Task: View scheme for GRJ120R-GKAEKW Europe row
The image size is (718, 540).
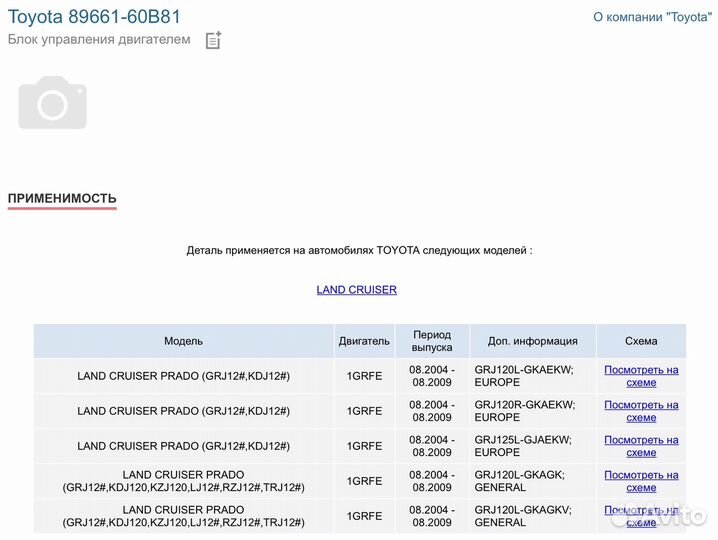Action: pyautogui.click(x=641, y=411)
